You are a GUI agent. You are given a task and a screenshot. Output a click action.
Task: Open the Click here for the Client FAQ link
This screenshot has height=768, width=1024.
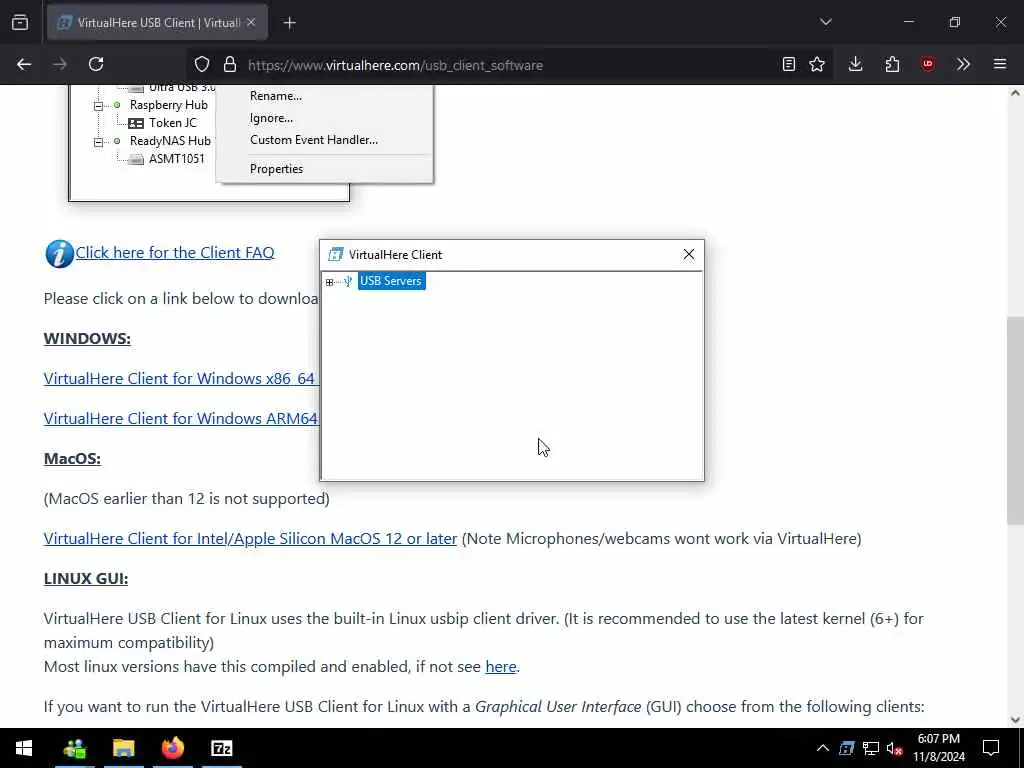[175, 253]
